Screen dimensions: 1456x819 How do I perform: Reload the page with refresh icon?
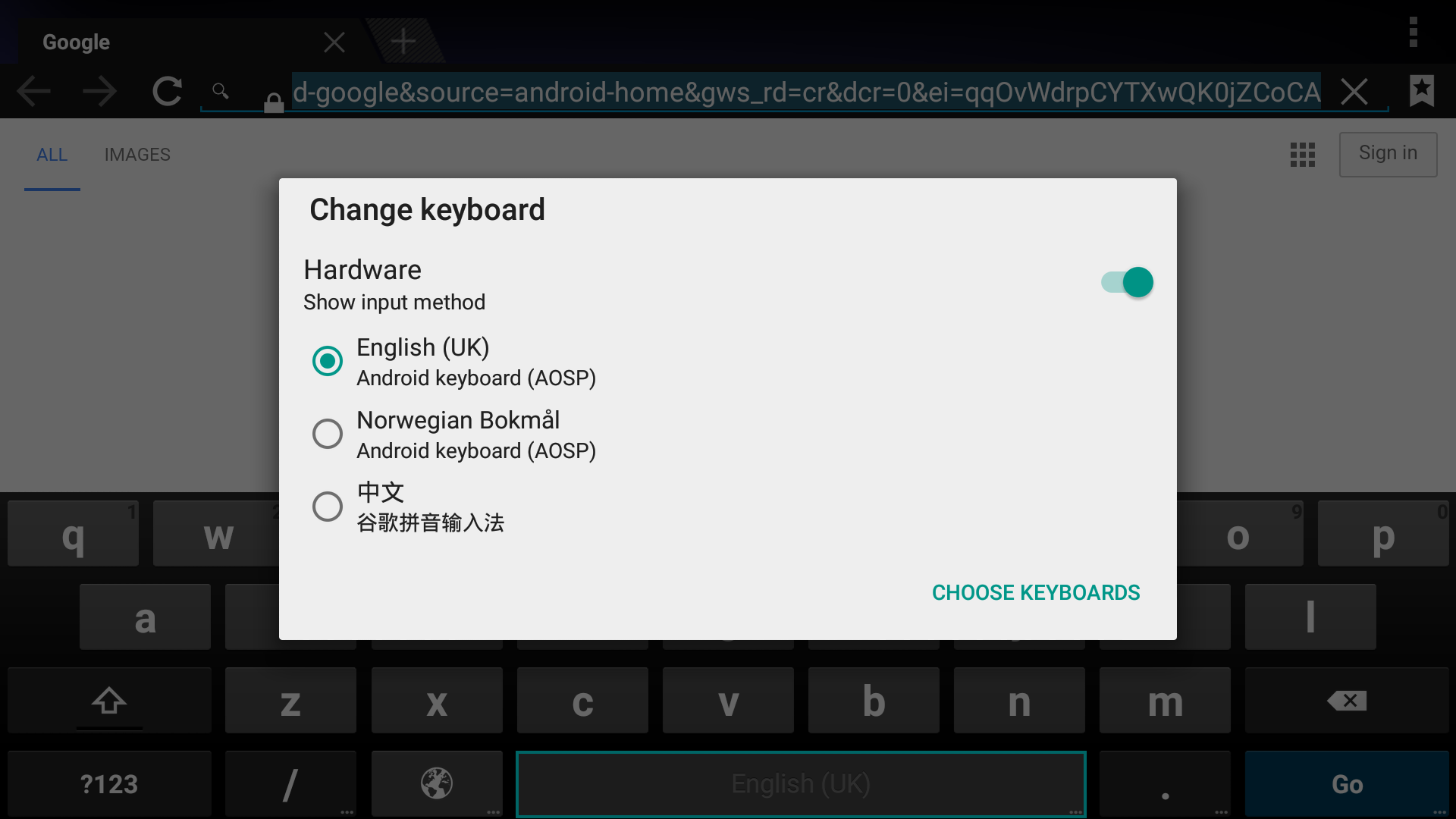167,92
